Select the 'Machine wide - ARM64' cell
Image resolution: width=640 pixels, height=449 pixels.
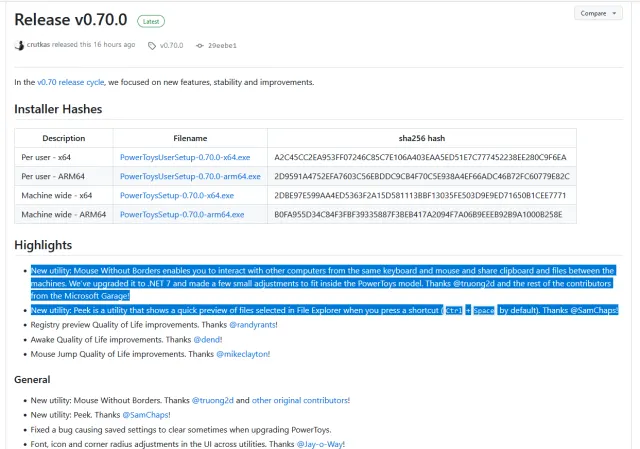(64, 214)
